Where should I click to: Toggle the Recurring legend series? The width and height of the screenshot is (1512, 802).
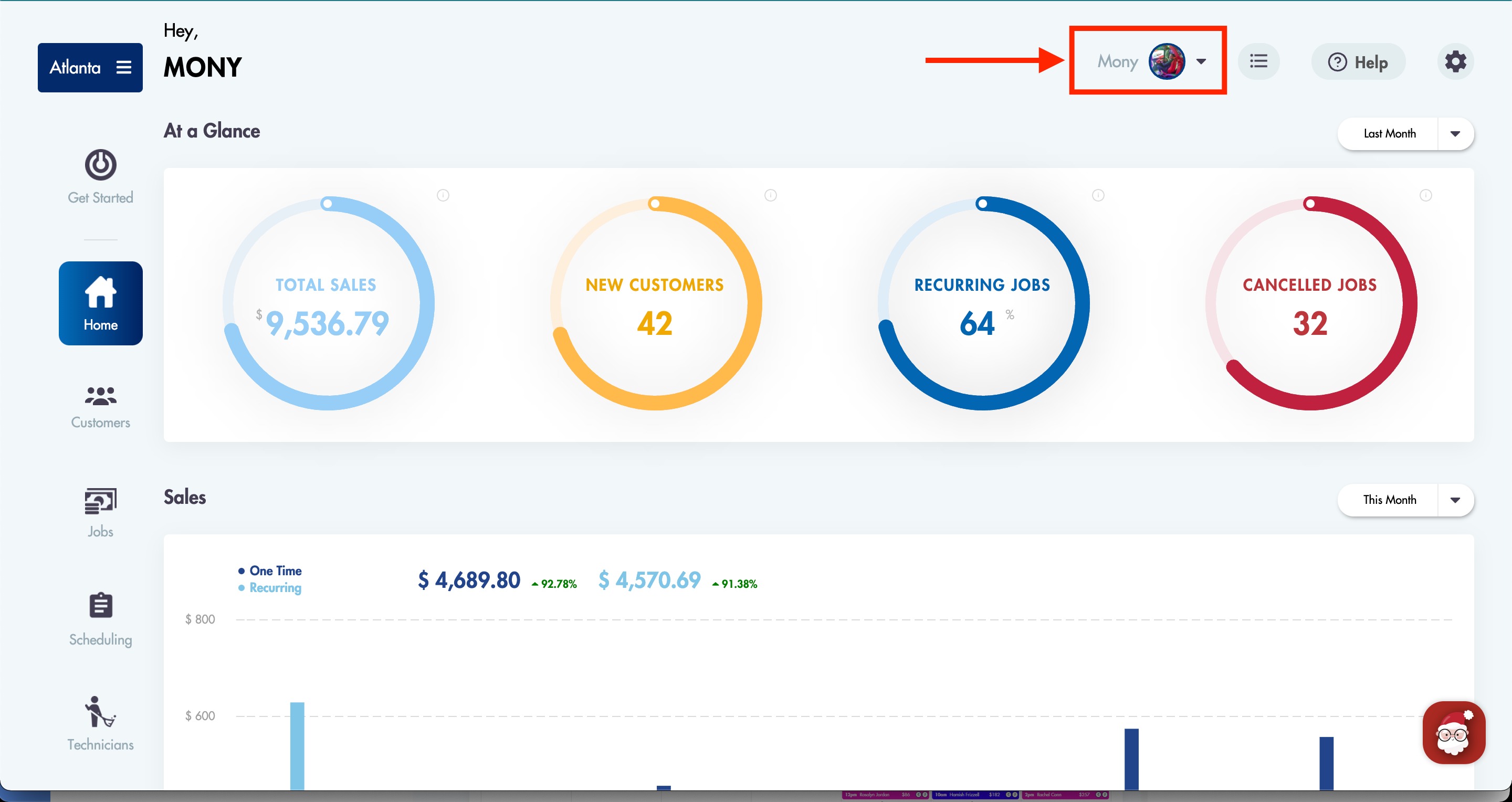(x=270, y=588)
